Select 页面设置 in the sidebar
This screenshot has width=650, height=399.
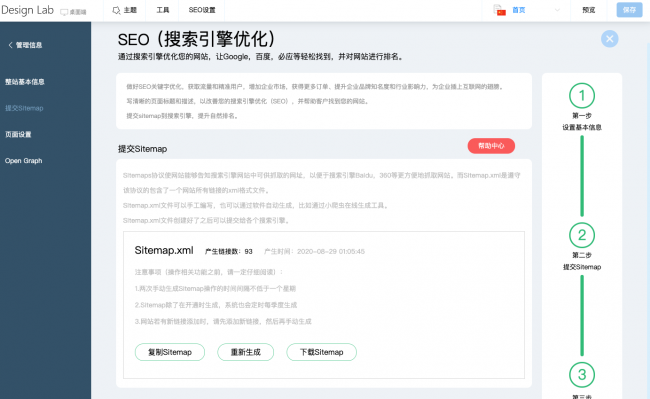click(18, 134)
